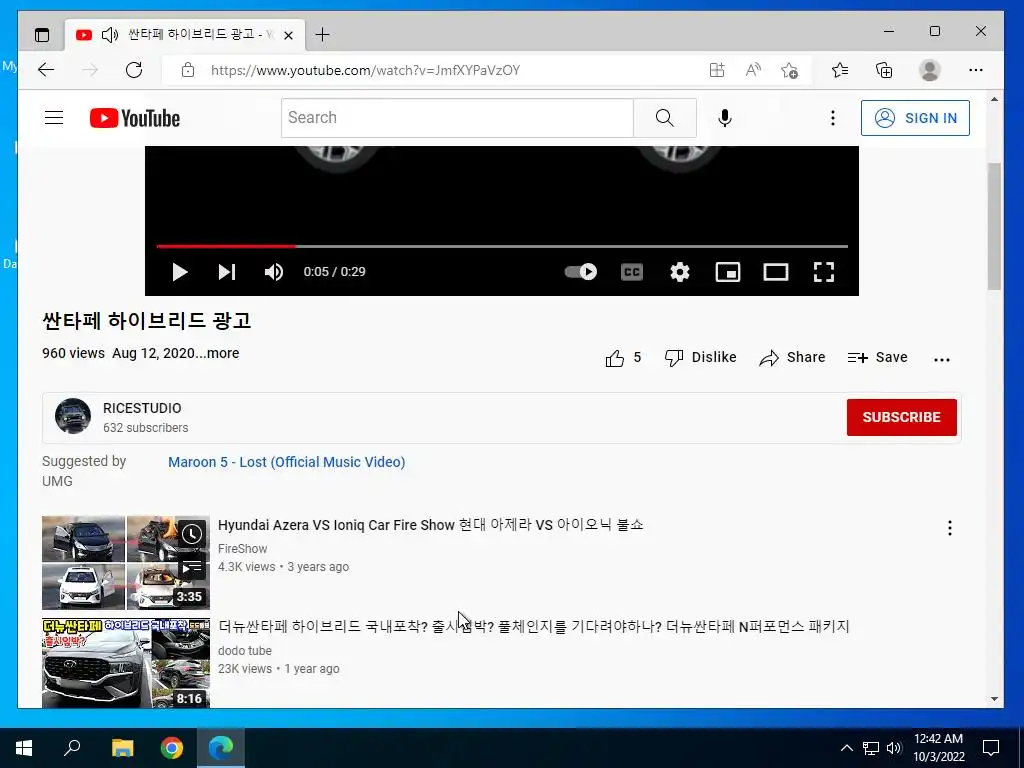The image size is (1024, 768).
Task: Open Hyundai Azera VS Ioniq video title
Action: click(x=430, y=525)
